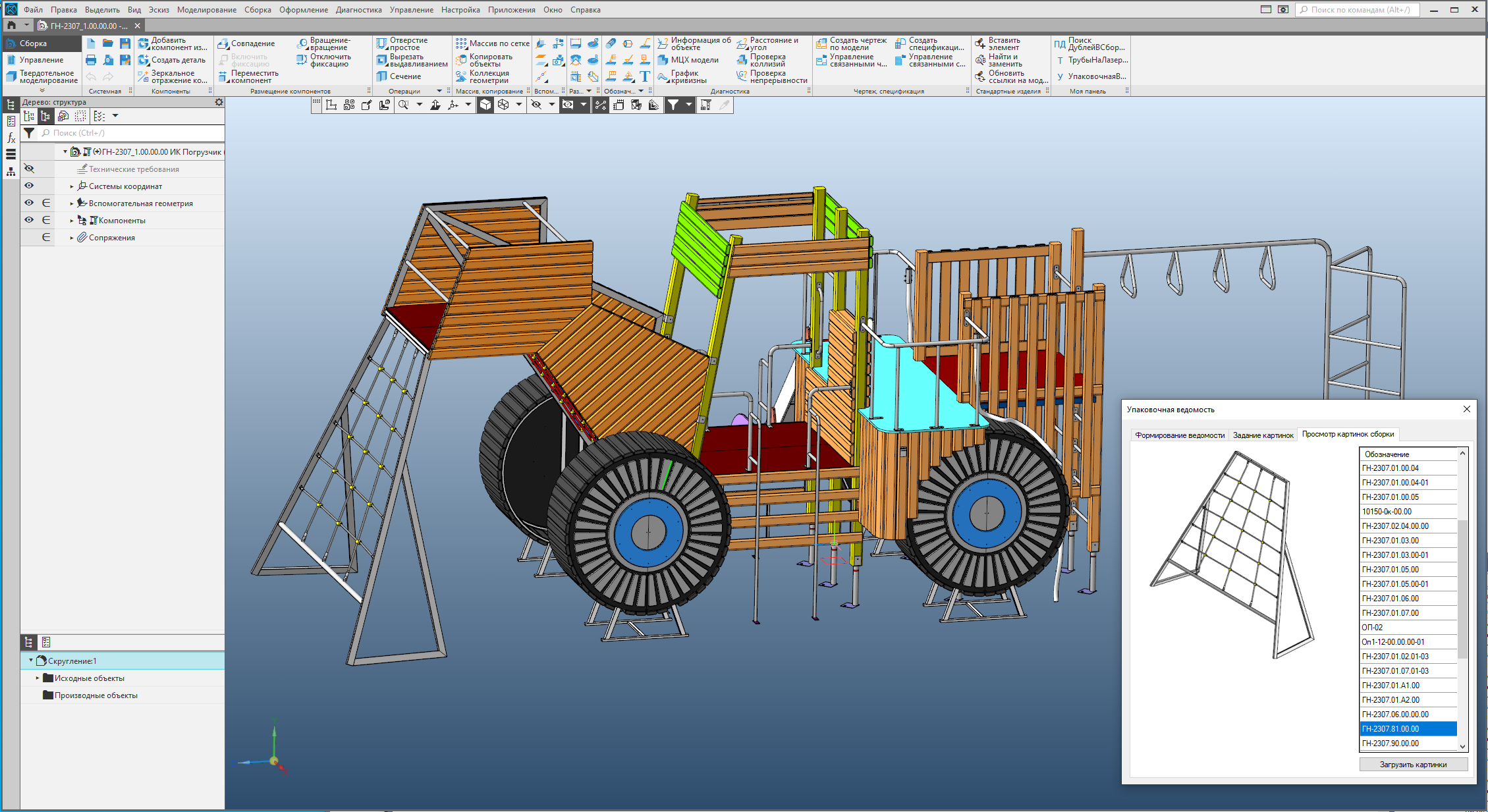This screenshot has width=1488, height=812.
Task: Select ГН-2307.90.00.00 in designation list
Action: 1390,744
